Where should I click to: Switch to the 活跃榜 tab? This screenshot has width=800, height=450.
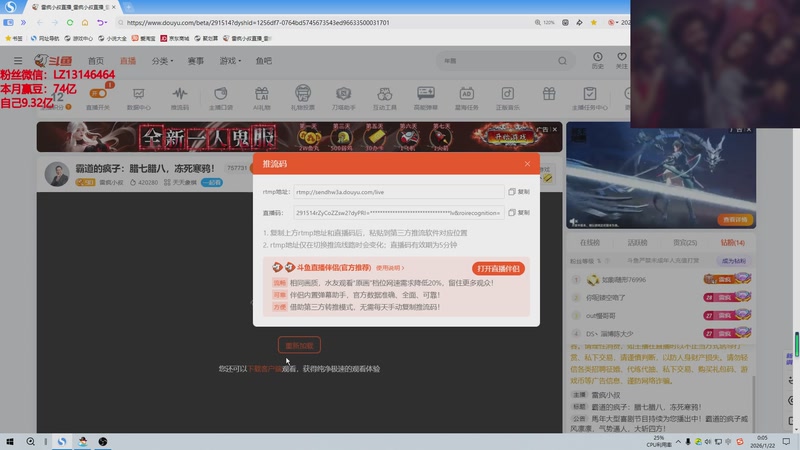(637, 242)
